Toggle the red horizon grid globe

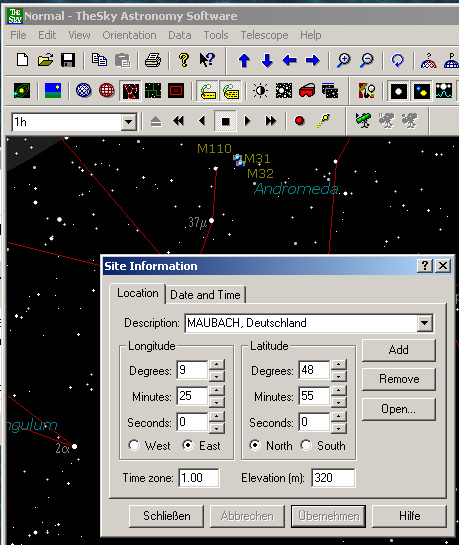pos(107,91)
